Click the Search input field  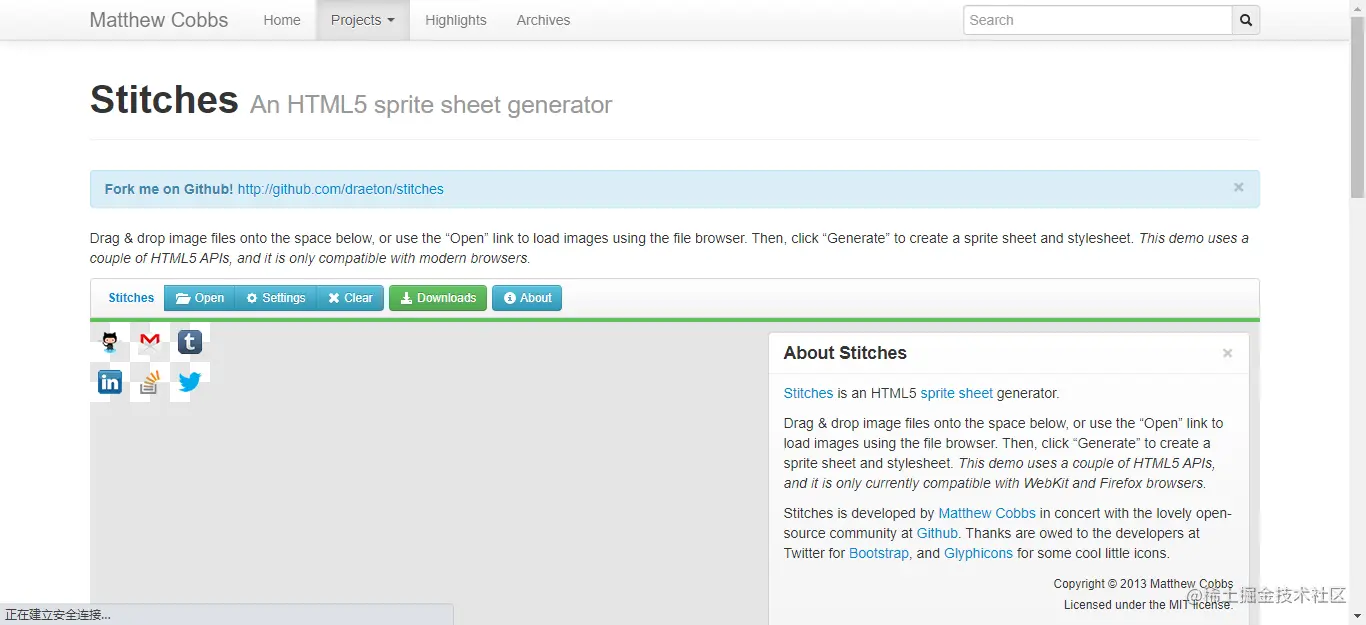point(1097,20)
